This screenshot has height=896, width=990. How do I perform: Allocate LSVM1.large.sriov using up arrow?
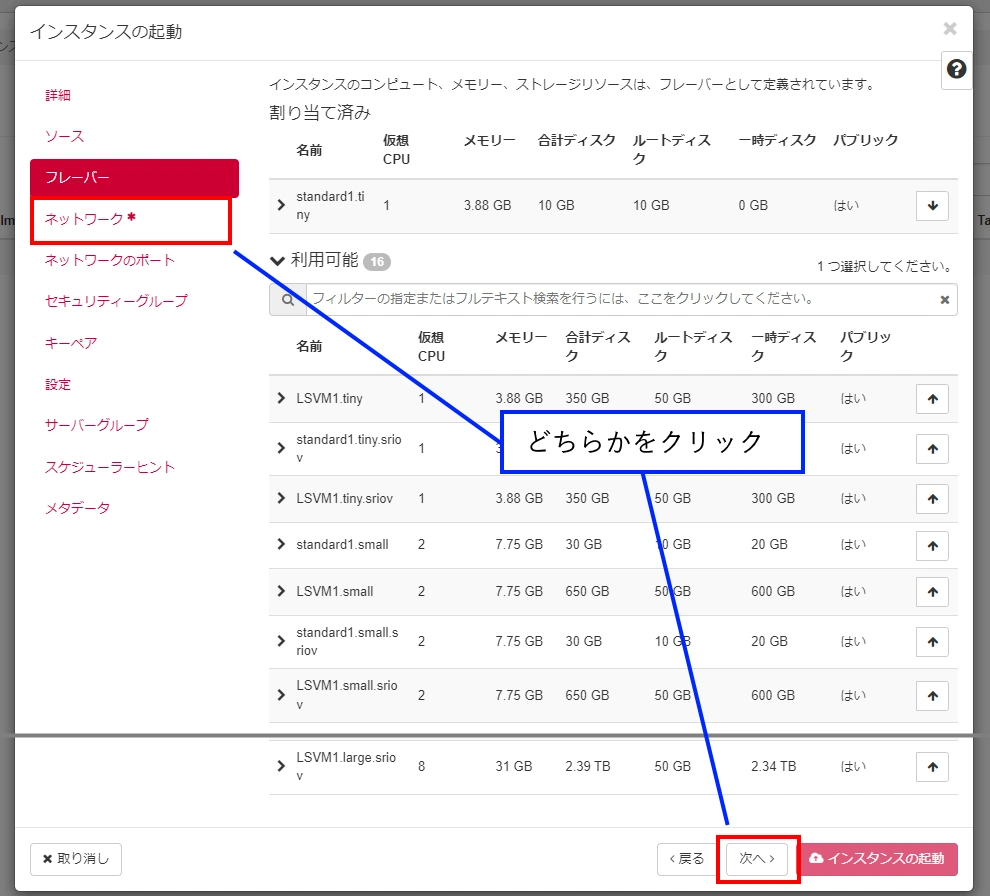click(932, 767)
